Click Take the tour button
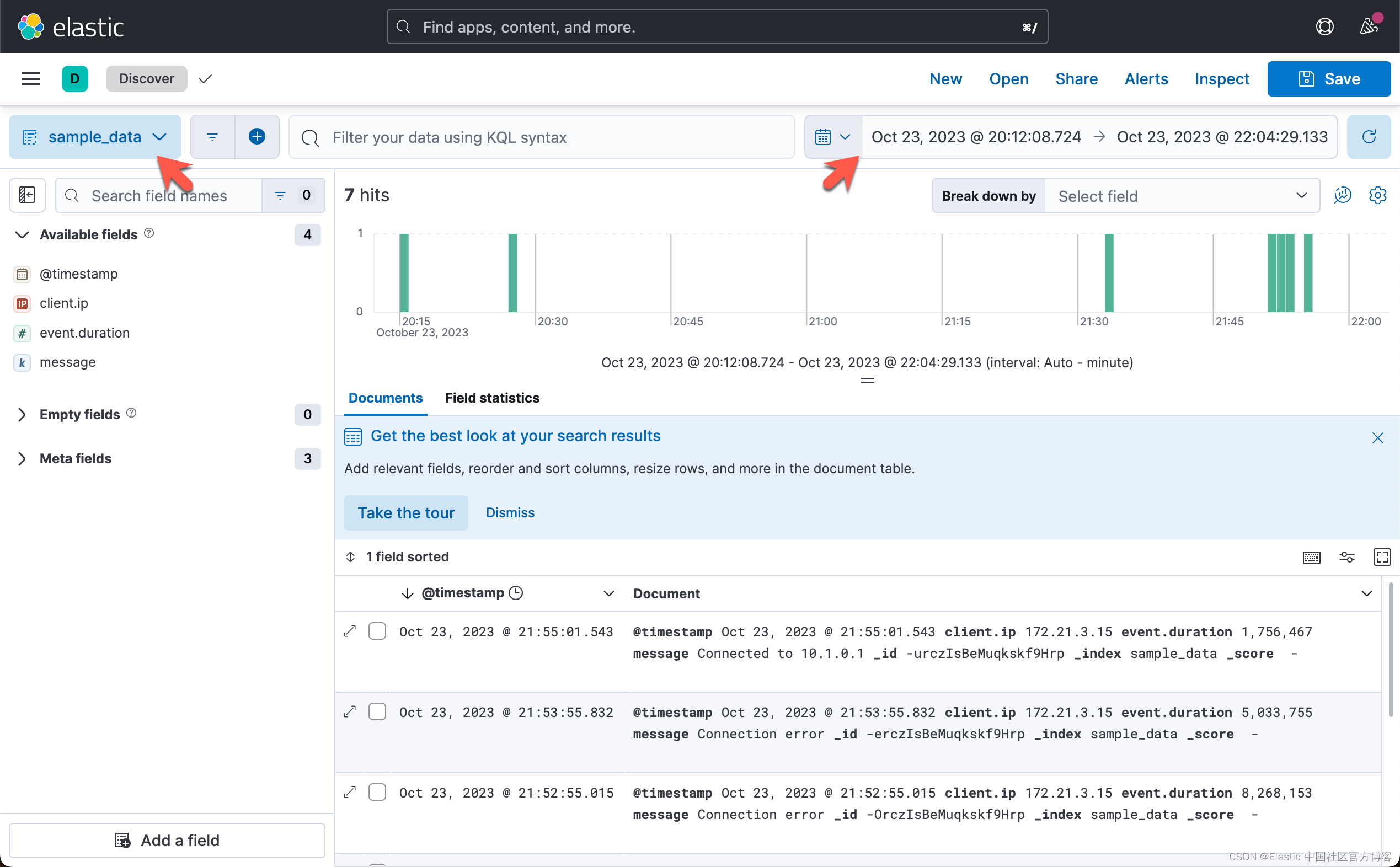1400x867 pixels. coord(405,512)
